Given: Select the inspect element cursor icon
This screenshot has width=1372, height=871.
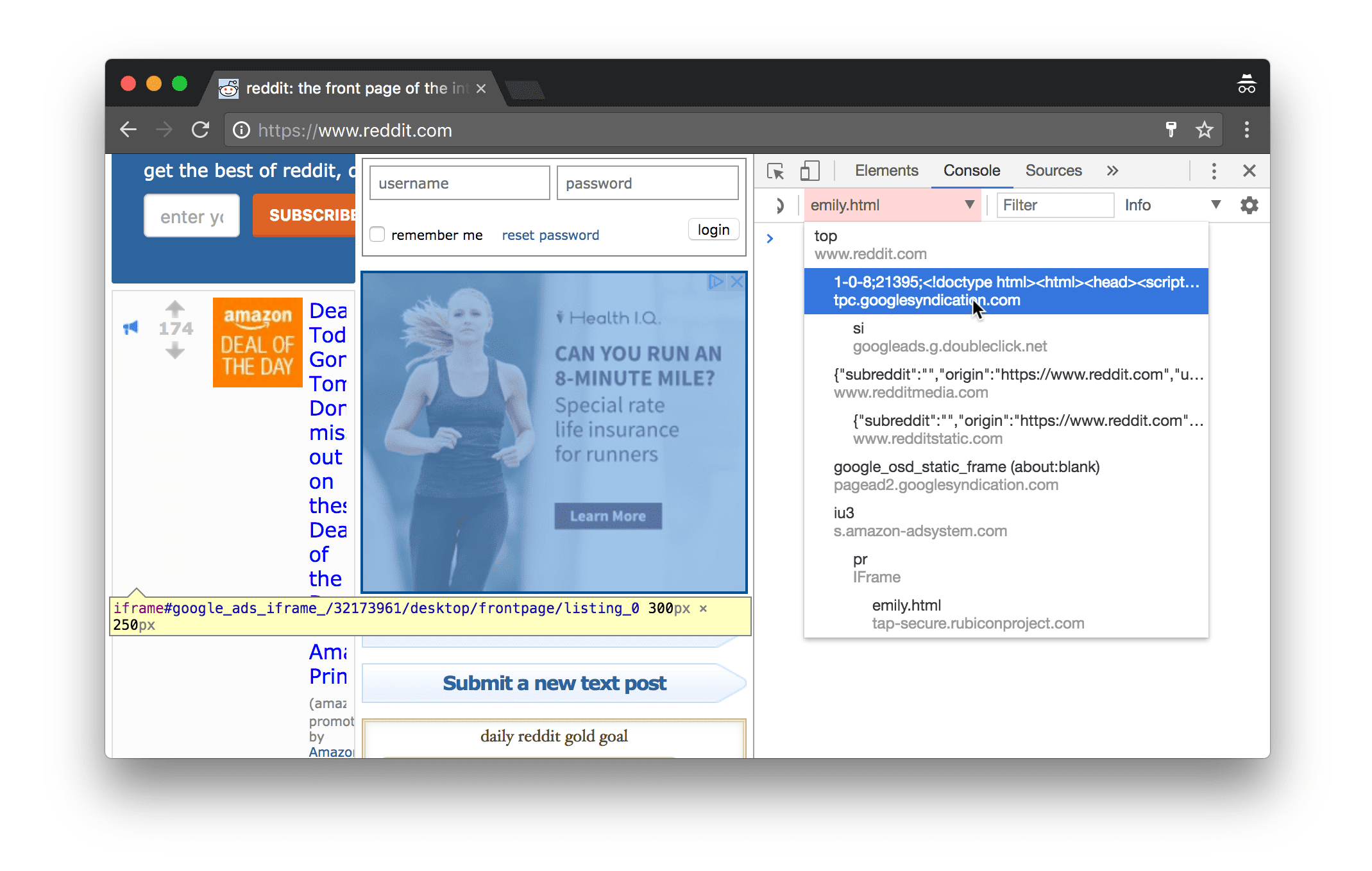Looking at the screenshot, I should (778, 171).
